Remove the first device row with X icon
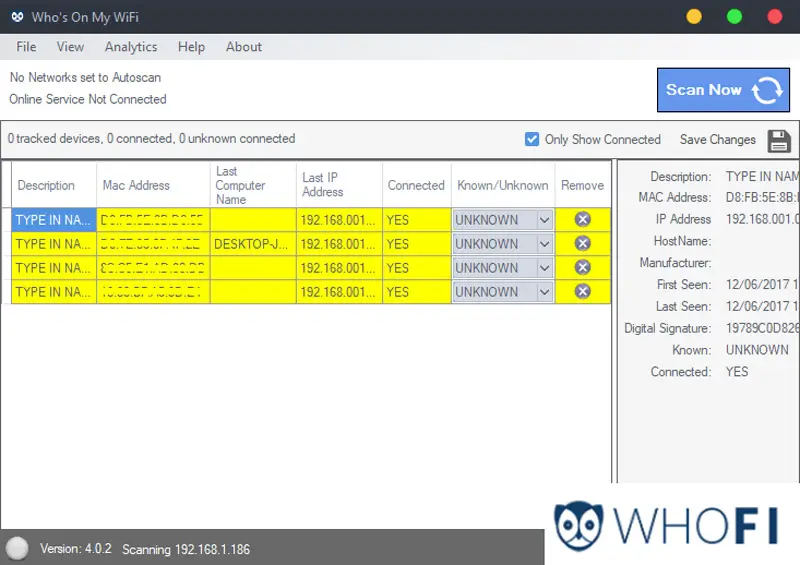The width and height of the screenshot is (800, 565). 582,219
